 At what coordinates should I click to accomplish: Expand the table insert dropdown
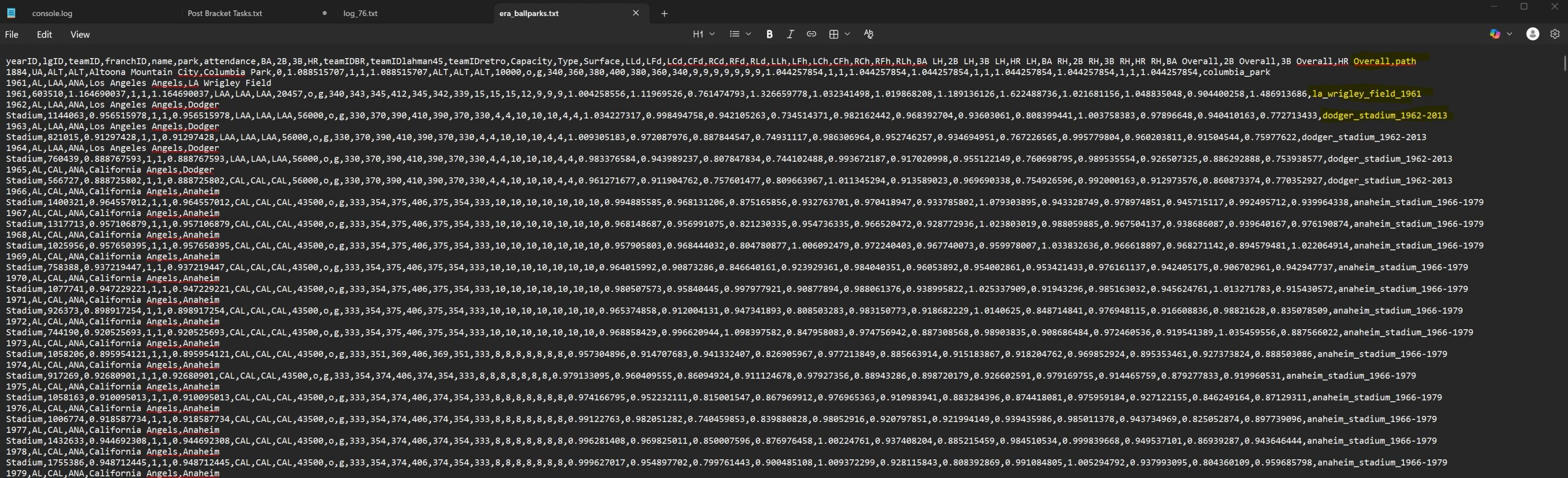(839, 34)
